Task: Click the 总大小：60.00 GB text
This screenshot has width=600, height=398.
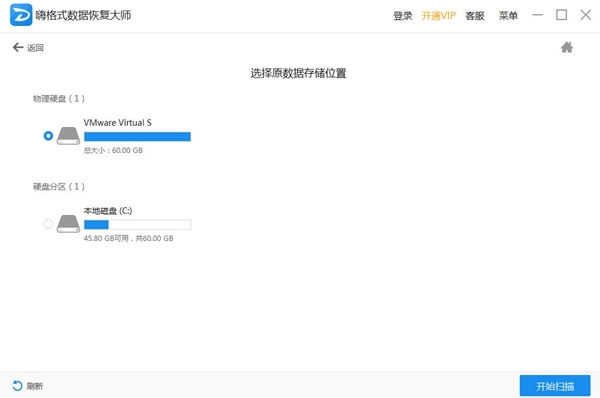Action: (x=113, y=150)
